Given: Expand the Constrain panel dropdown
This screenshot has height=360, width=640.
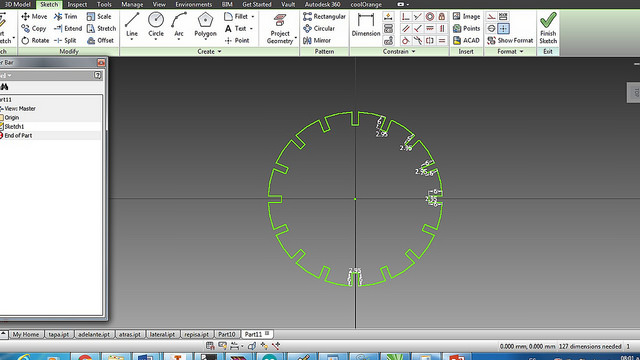Looking at the screenshot, I should pyautogui.click(x=413, y=52).
